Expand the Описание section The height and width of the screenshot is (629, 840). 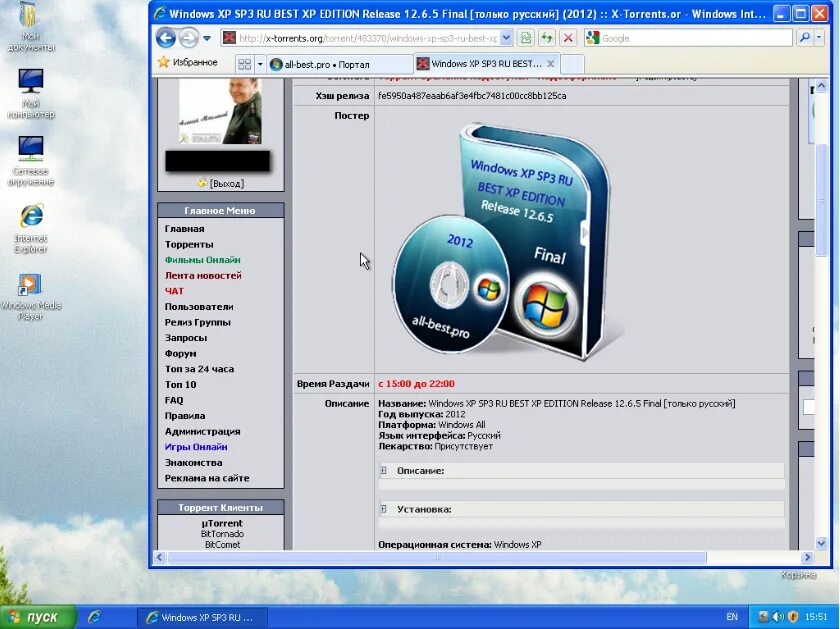coord(383,470)
